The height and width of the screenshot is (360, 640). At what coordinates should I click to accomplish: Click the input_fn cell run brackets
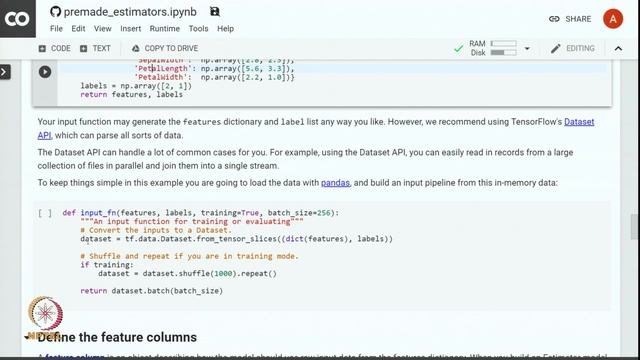point(45,213)
